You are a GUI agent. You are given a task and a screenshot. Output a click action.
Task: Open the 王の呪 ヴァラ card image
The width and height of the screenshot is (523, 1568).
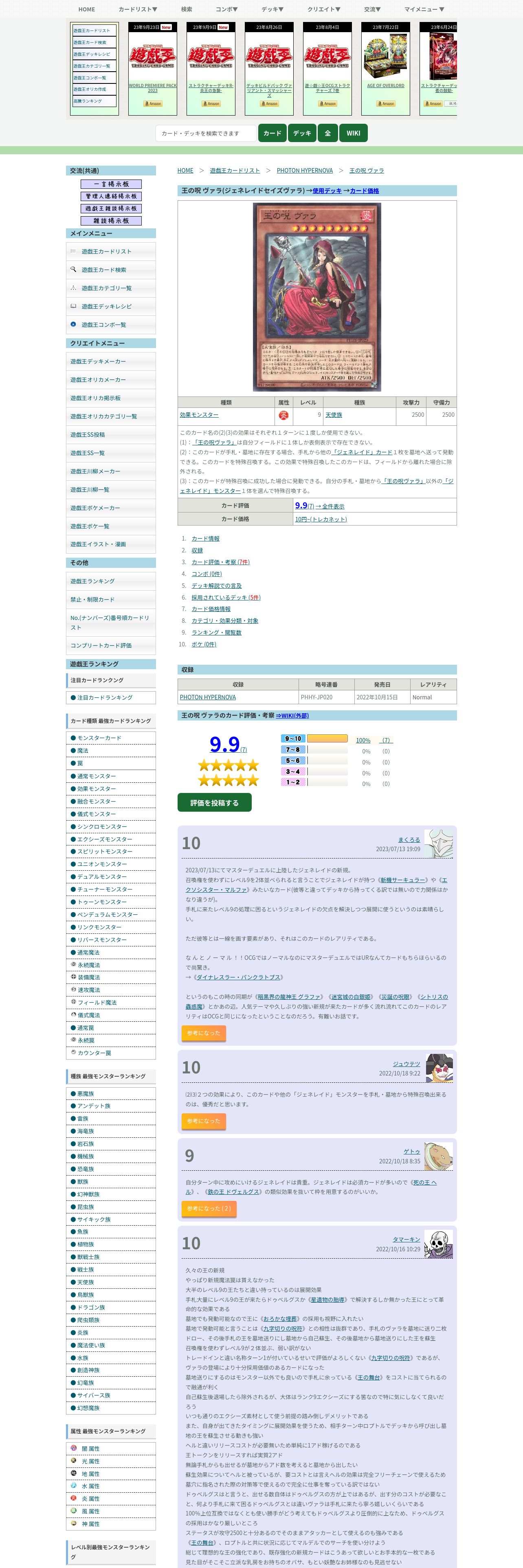coord(317,297)
